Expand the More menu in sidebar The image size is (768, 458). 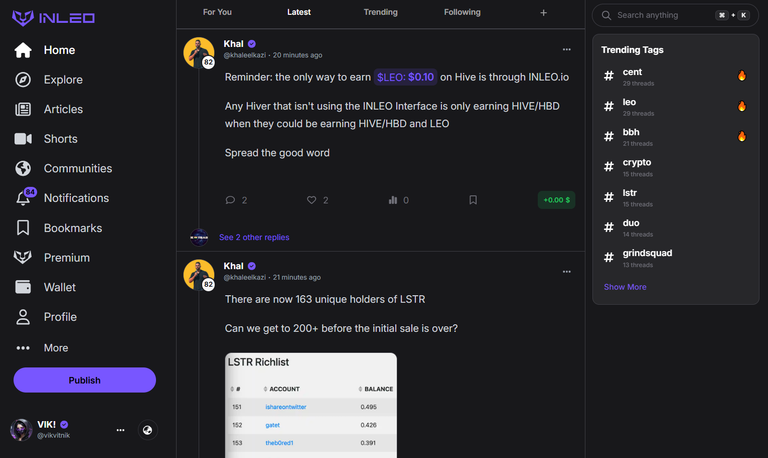(42, 348)
